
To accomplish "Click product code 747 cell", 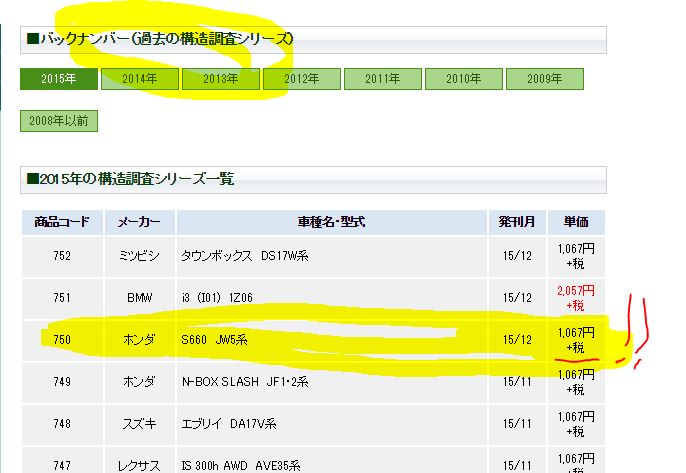I will click(62, 460).
